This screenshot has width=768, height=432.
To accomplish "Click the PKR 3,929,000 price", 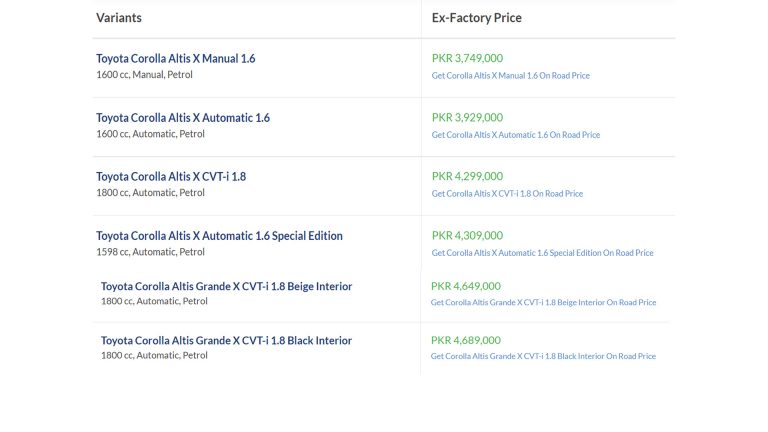I will pos(467,117).
